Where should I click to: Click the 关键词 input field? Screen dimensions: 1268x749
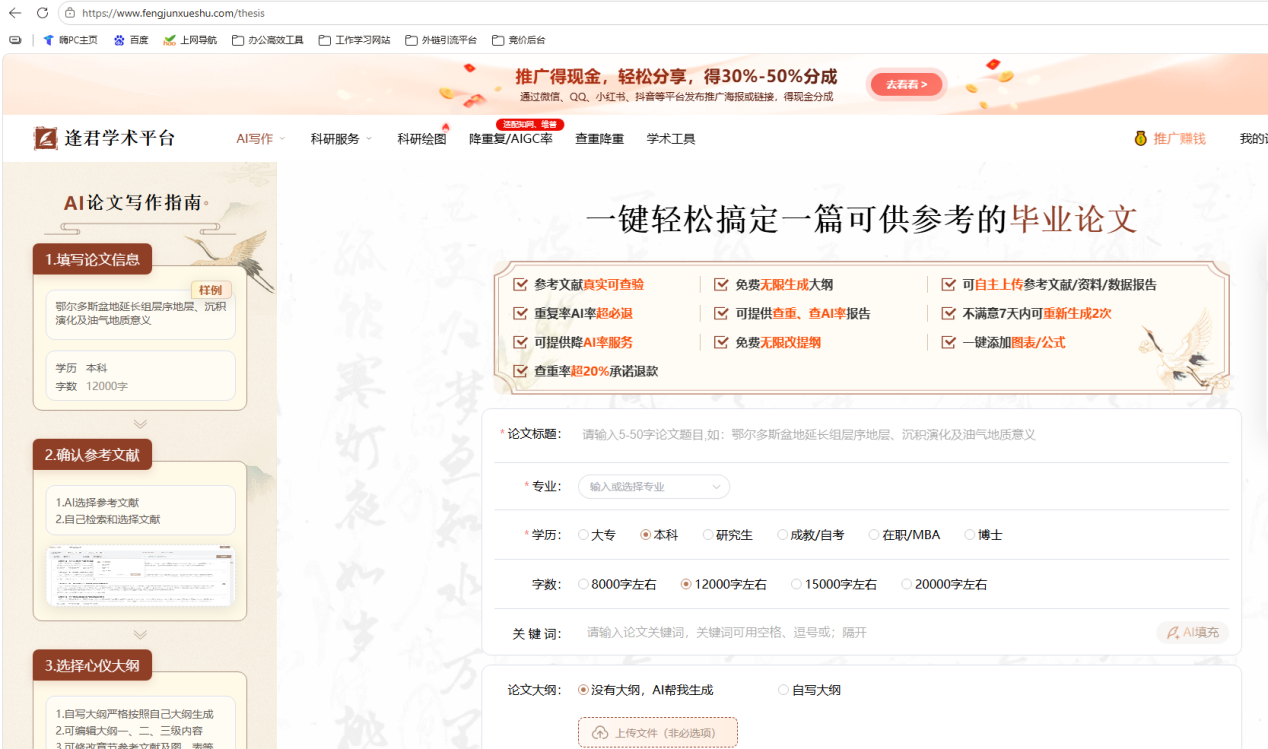coord(865,633)
